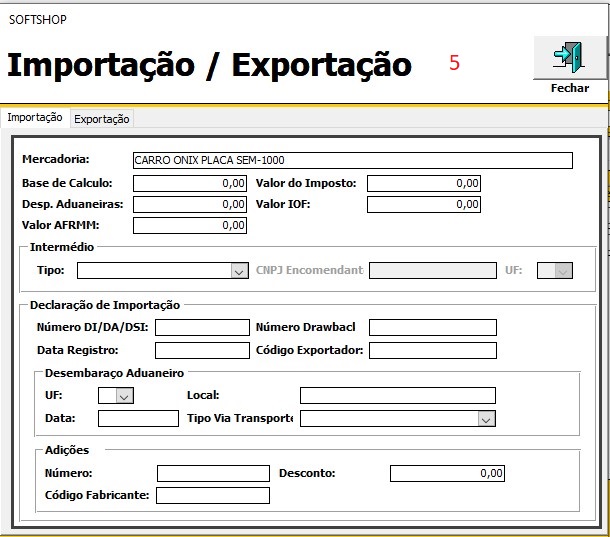Screen dimensions: 610x537
Task: Click the Desp. Aduaneiras input field
Action: click(x=189, y=204)
